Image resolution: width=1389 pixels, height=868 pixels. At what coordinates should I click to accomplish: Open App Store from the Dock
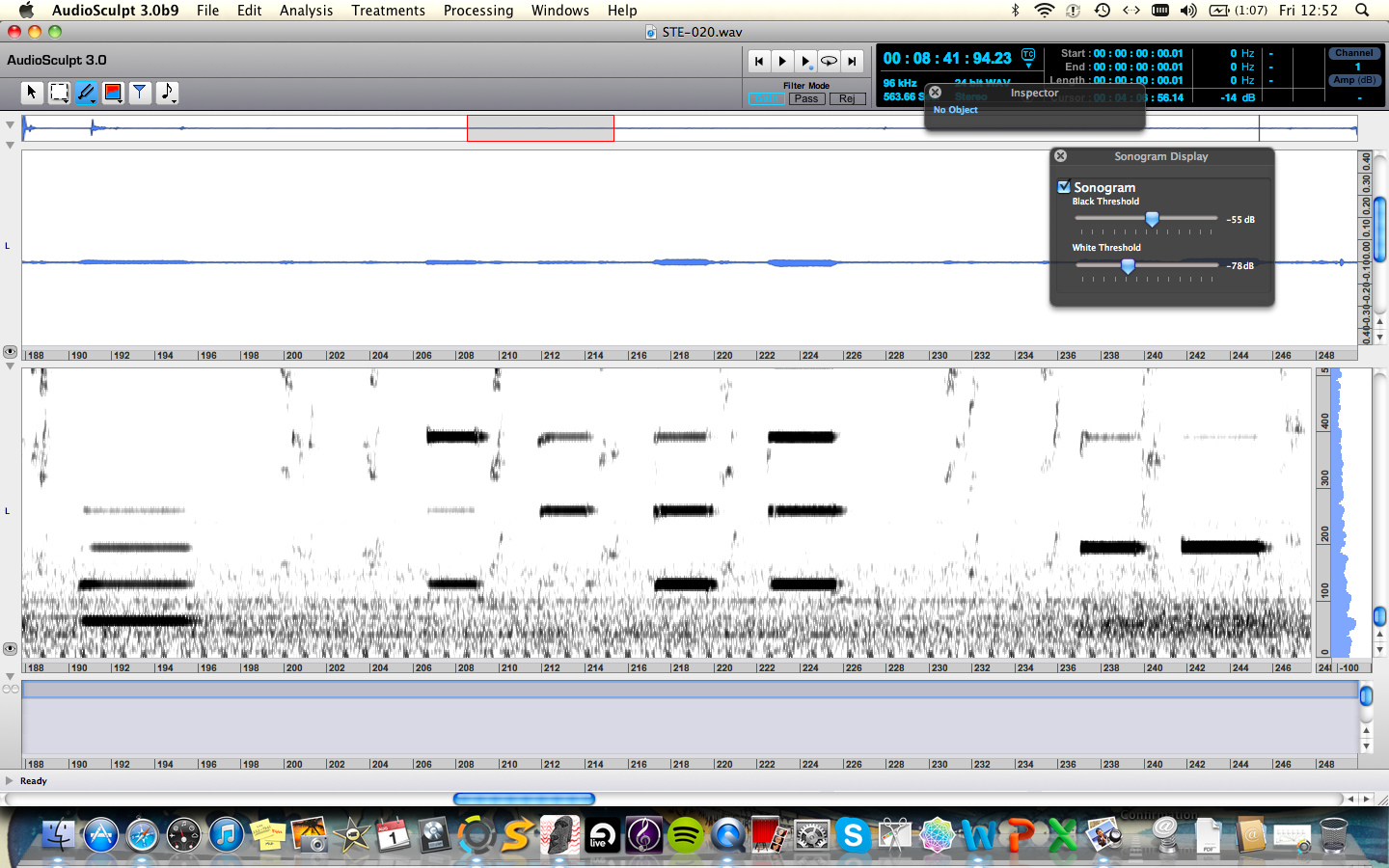(x=100, y=834)
